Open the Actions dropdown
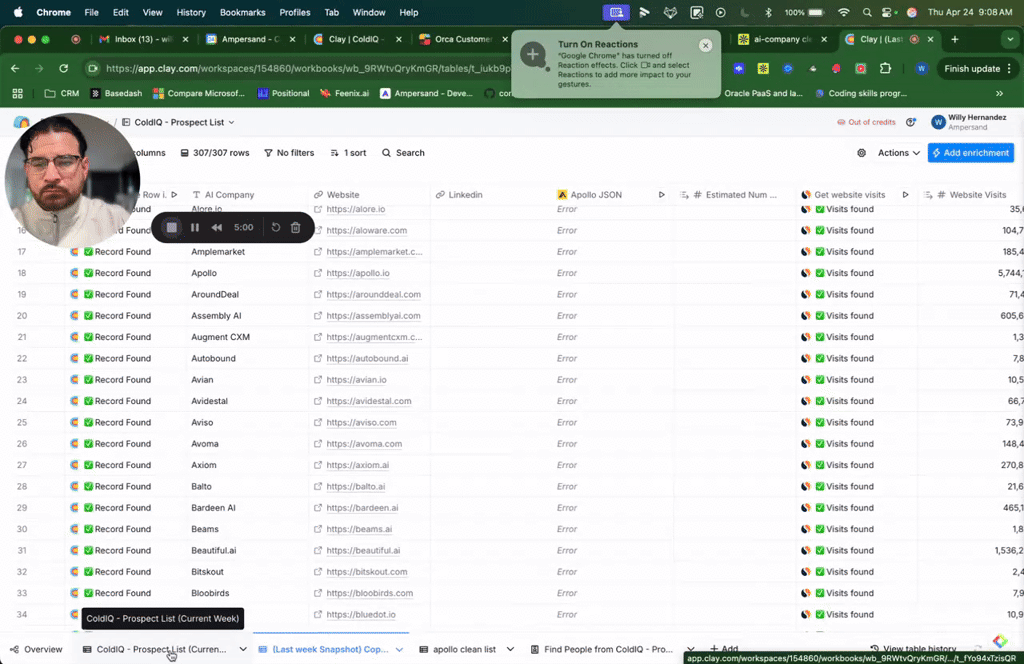The width and height of the screenshot is (1024, 664). coord(899,153)
